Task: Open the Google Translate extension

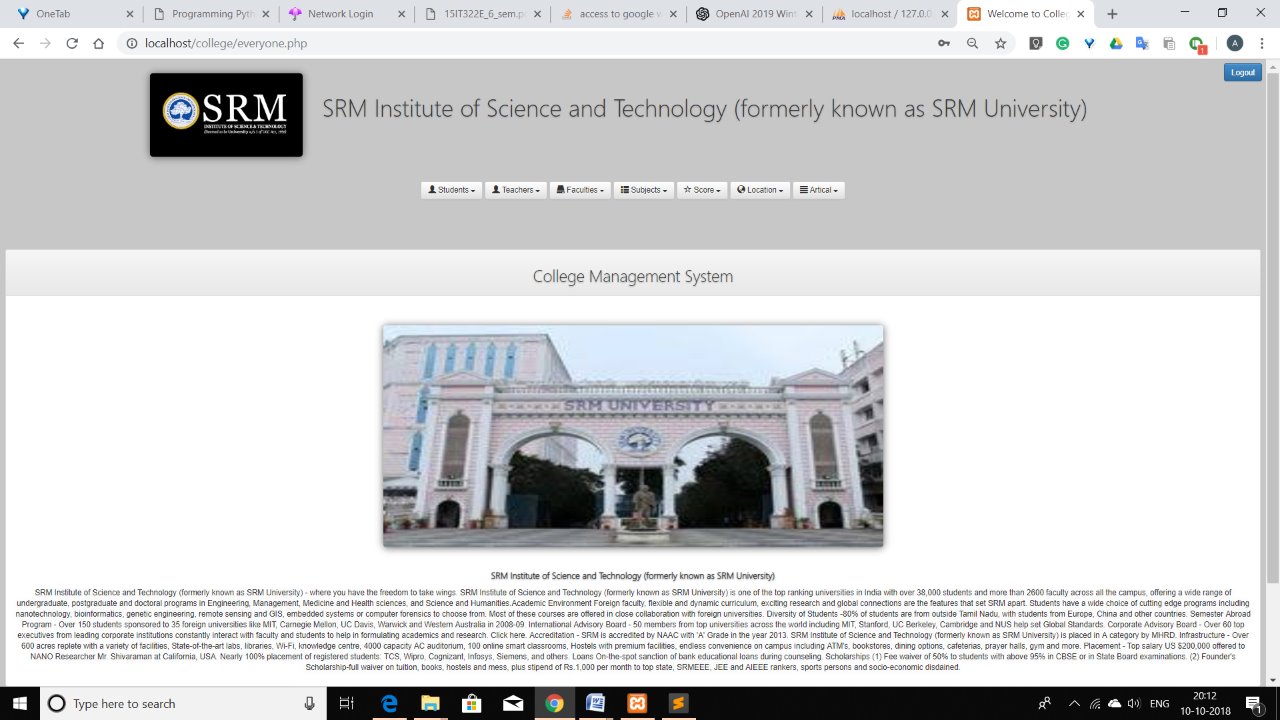Action: click(1142, 43)
